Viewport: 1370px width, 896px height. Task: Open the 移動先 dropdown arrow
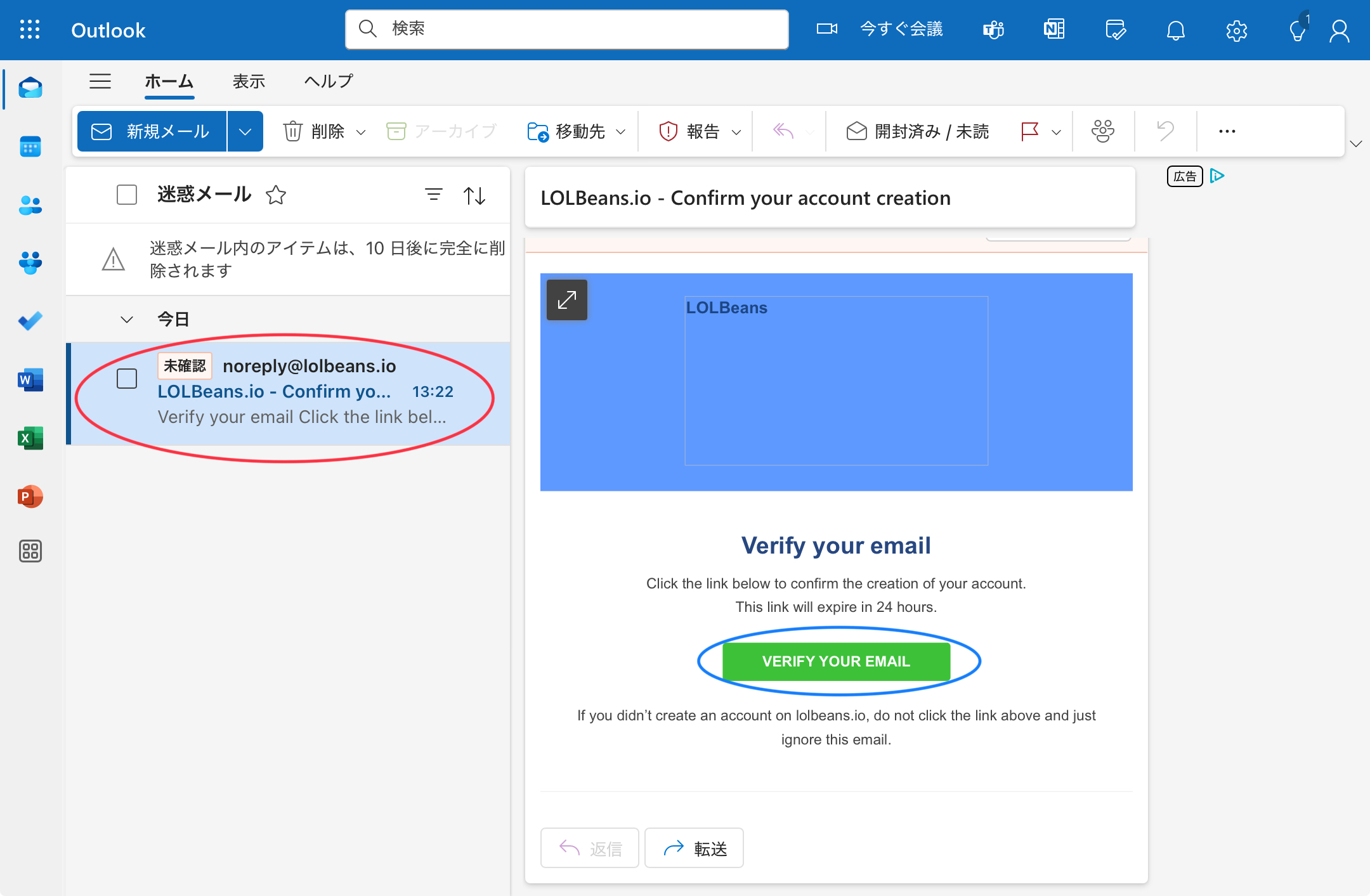click(x=621, y=132)
